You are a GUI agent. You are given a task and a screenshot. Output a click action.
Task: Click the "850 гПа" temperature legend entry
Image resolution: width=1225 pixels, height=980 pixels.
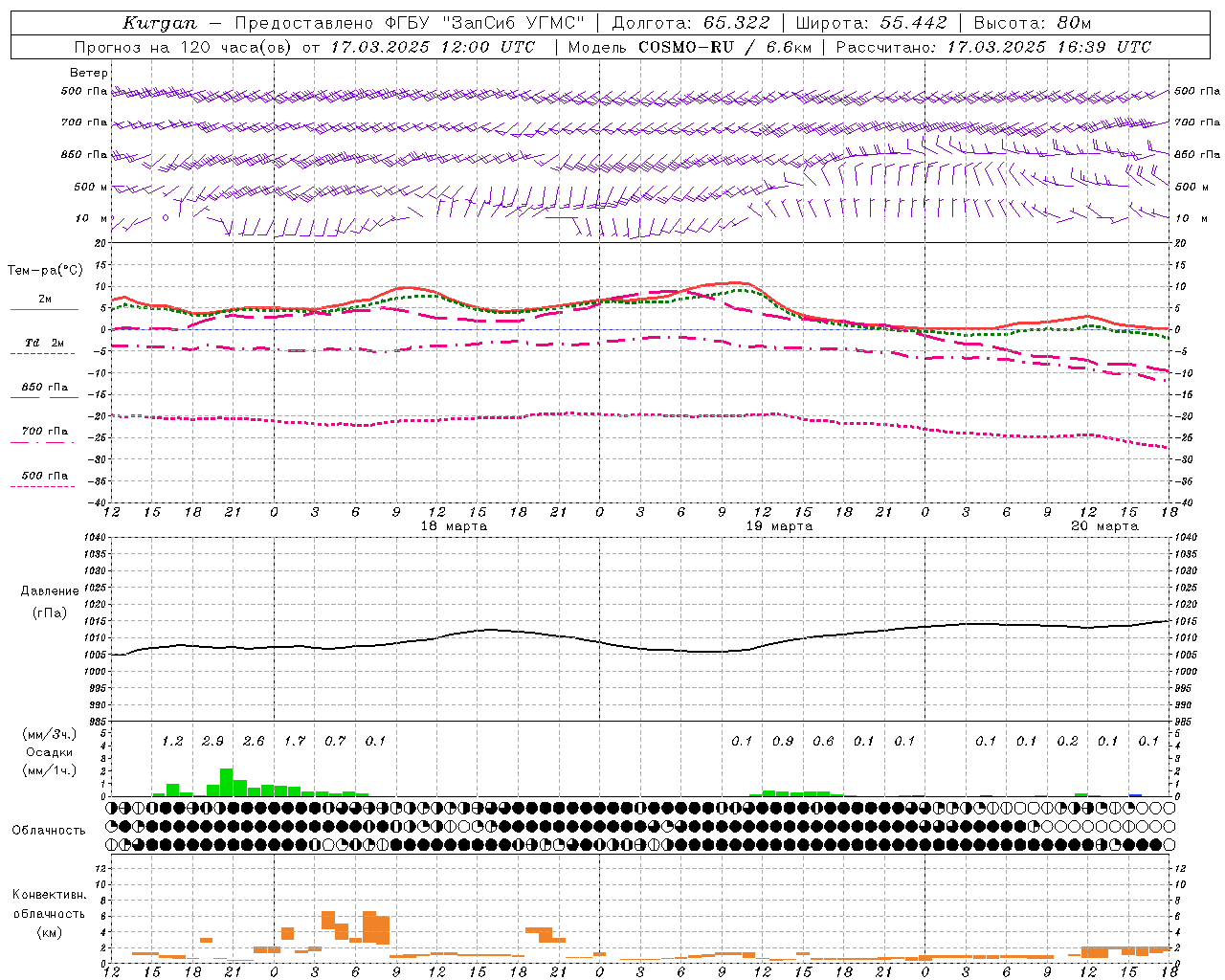coord(44,388)
